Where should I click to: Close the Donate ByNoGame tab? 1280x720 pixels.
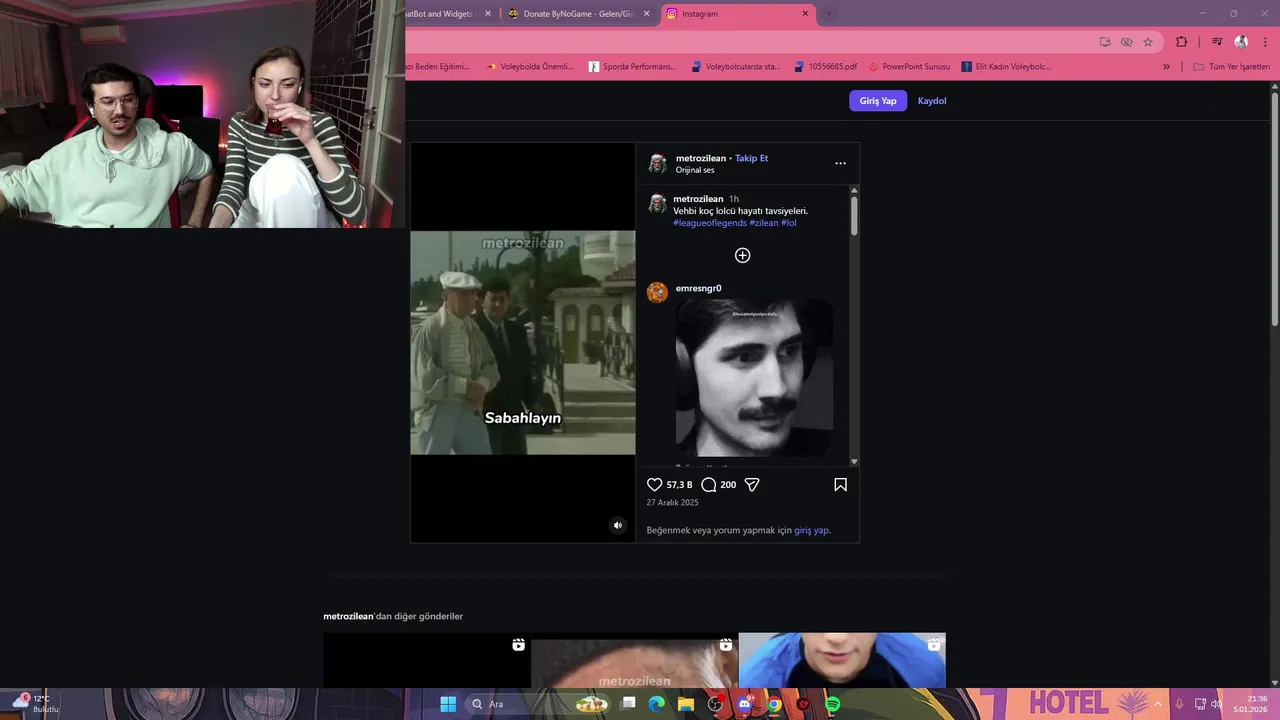[x=646, y=14]
